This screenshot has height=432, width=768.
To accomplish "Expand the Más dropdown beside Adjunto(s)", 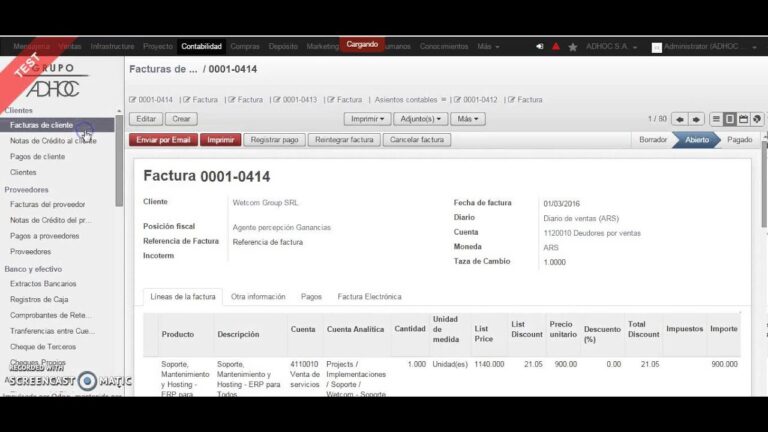I will click(x=468, y=119).
